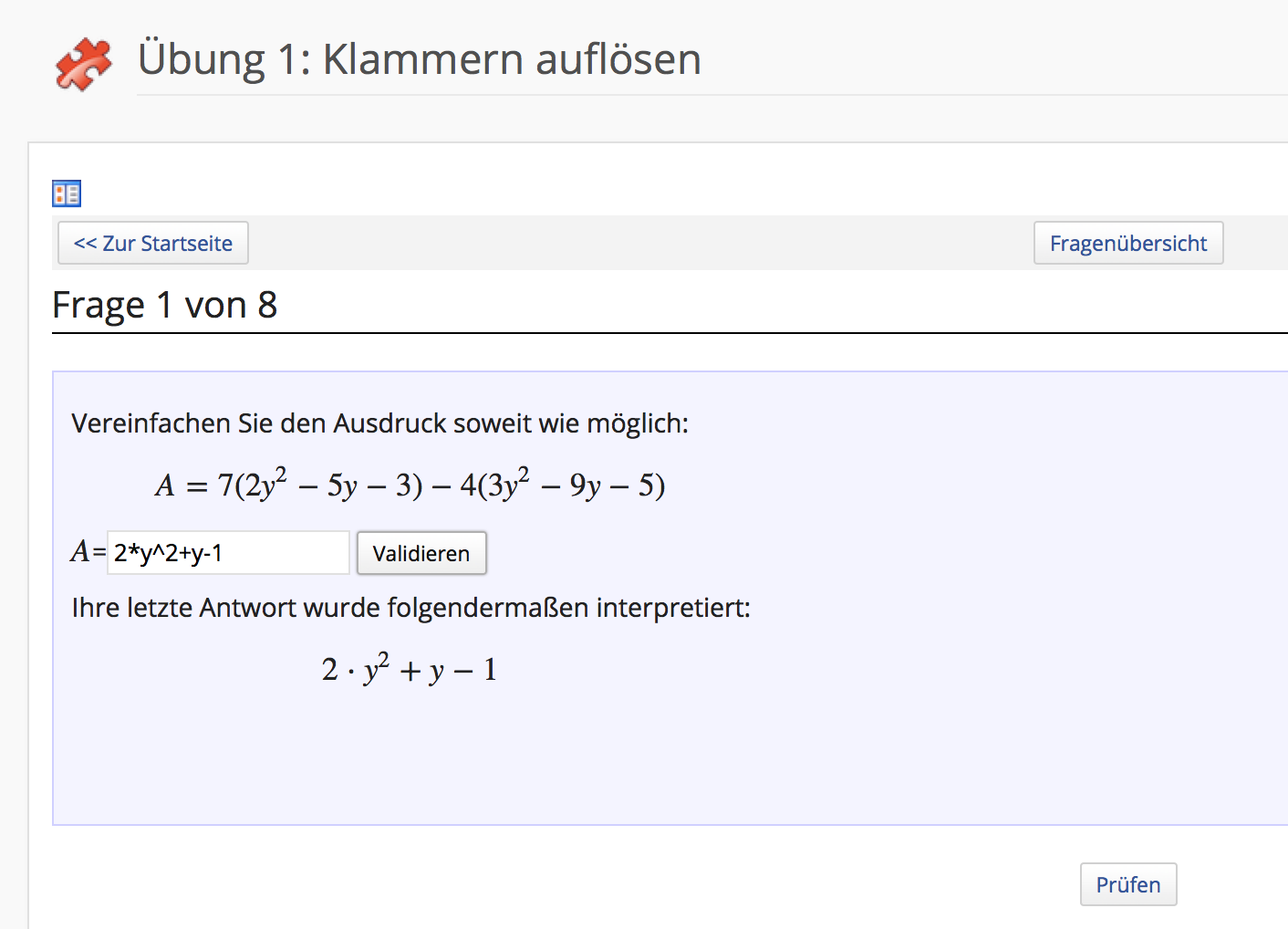
Task: Click the empty area below the interpreted formula
Action: pos(639,757)
